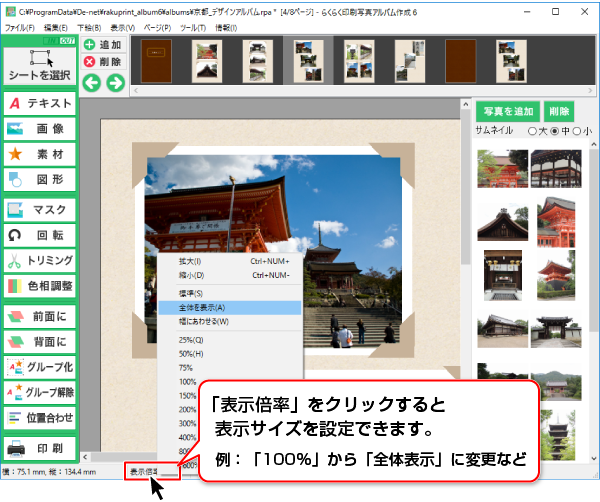Open 色相調整 color adjustment tool
The image size is (600, 502).
click(x=40, y=287)
